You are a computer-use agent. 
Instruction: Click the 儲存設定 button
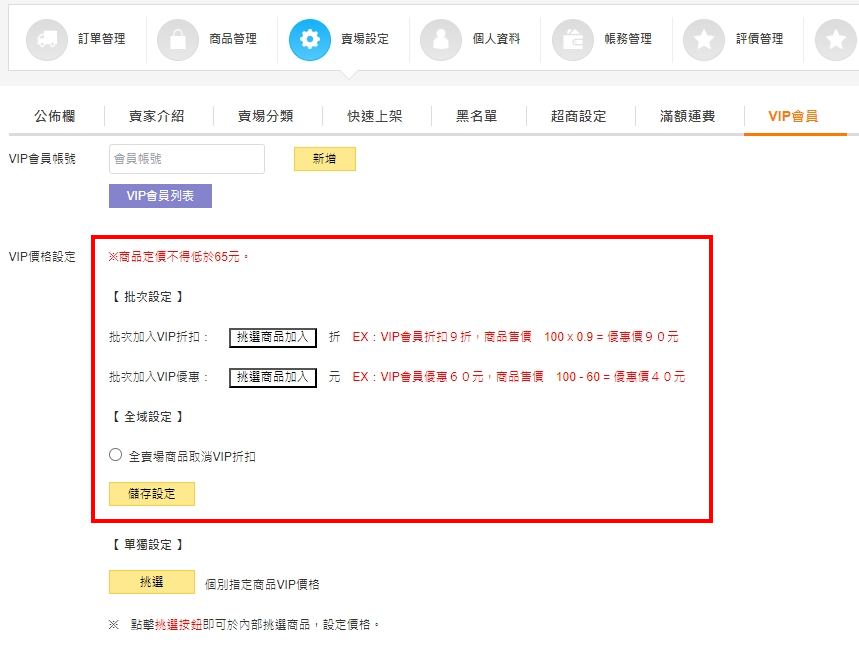pyautogui.click(x=152, y=494)
